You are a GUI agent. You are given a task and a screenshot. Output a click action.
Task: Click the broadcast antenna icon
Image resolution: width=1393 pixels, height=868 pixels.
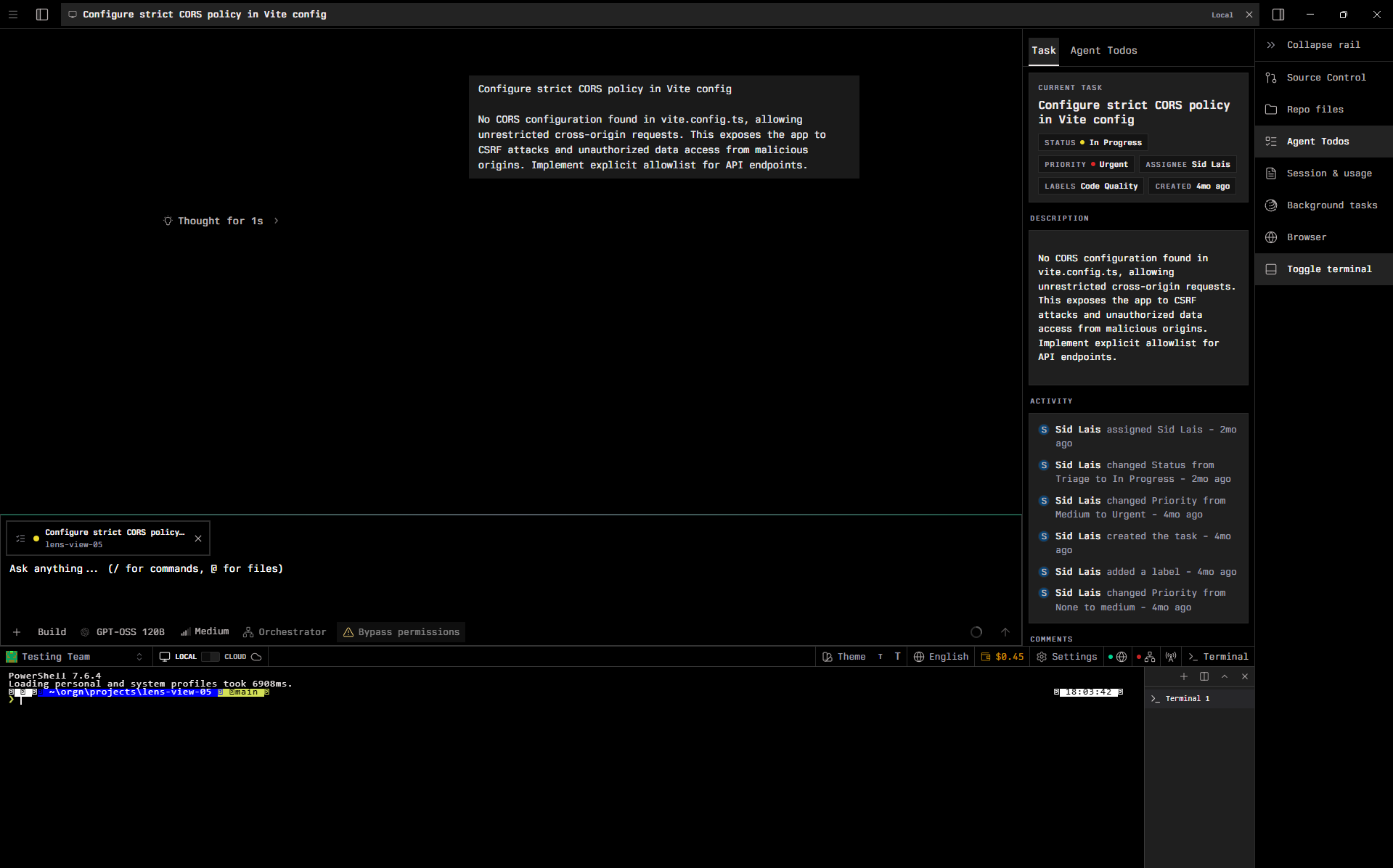click(x=1171, y=657)
